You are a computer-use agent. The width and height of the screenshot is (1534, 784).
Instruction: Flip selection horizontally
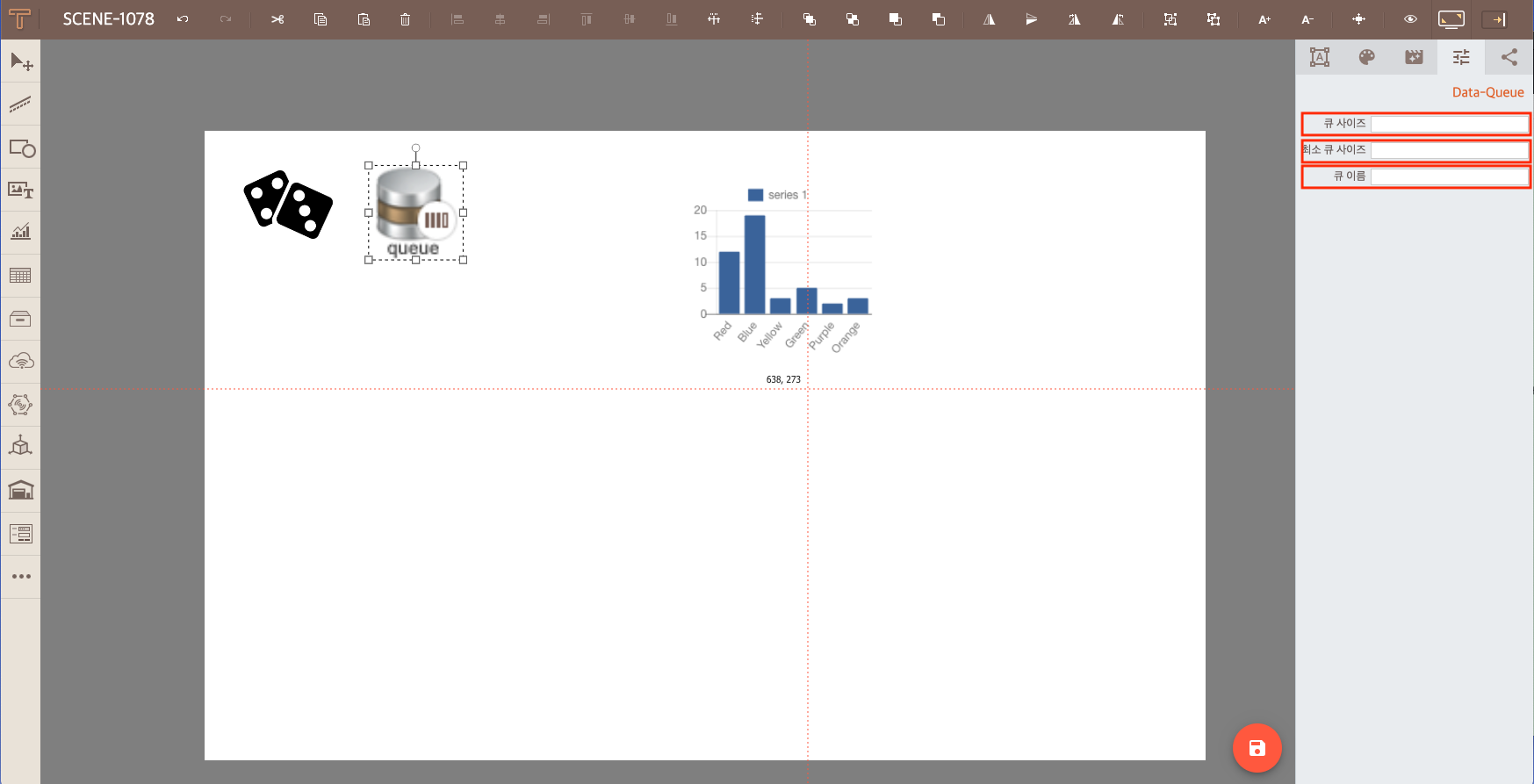(990, 19)
